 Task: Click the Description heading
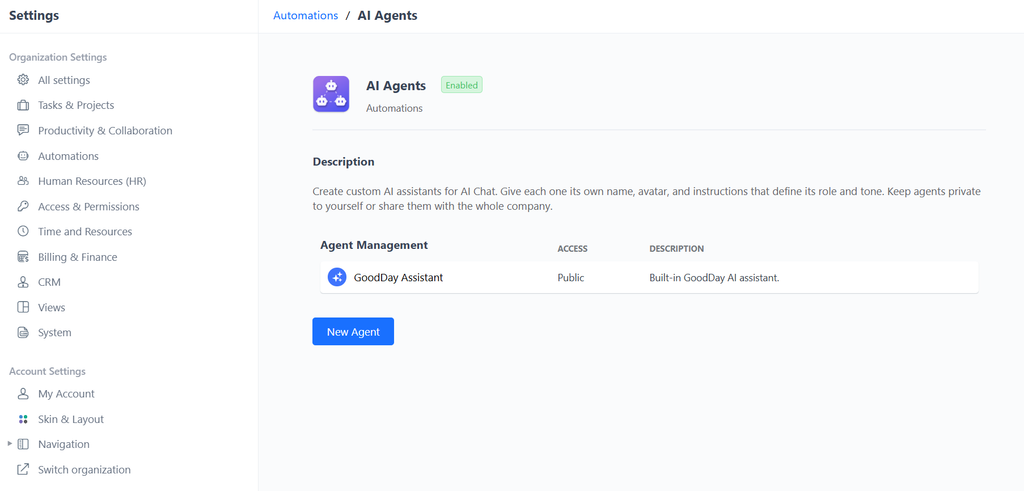point(344,161)
